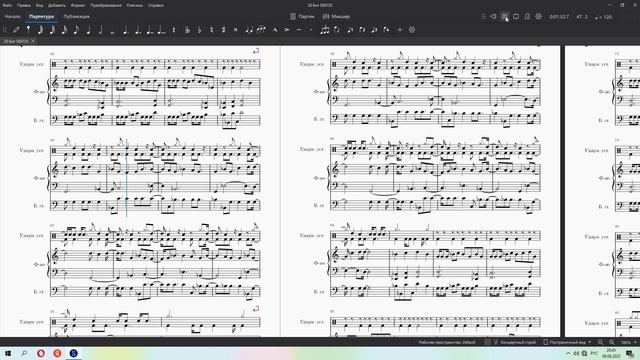Screen dimensions: 640x360
Task: Toggle loop playback
Action: 516,16
